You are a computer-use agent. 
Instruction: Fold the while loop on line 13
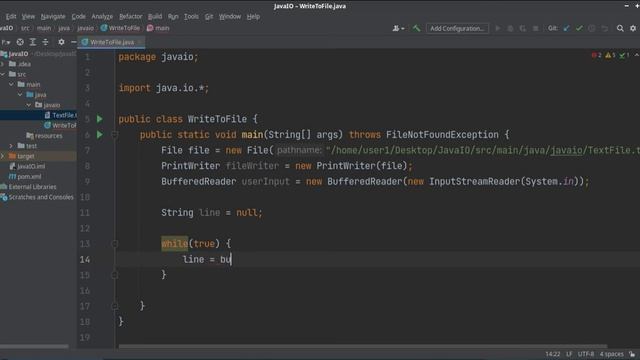[x=115, y=244]
